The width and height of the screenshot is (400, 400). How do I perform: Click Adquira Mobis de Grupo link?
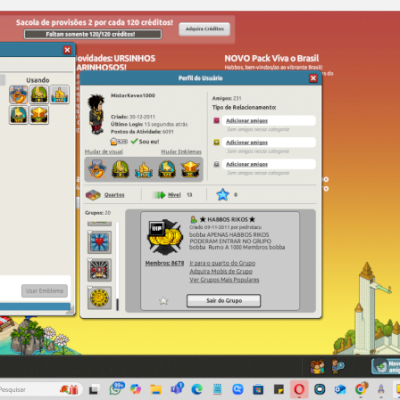[221, 271]
